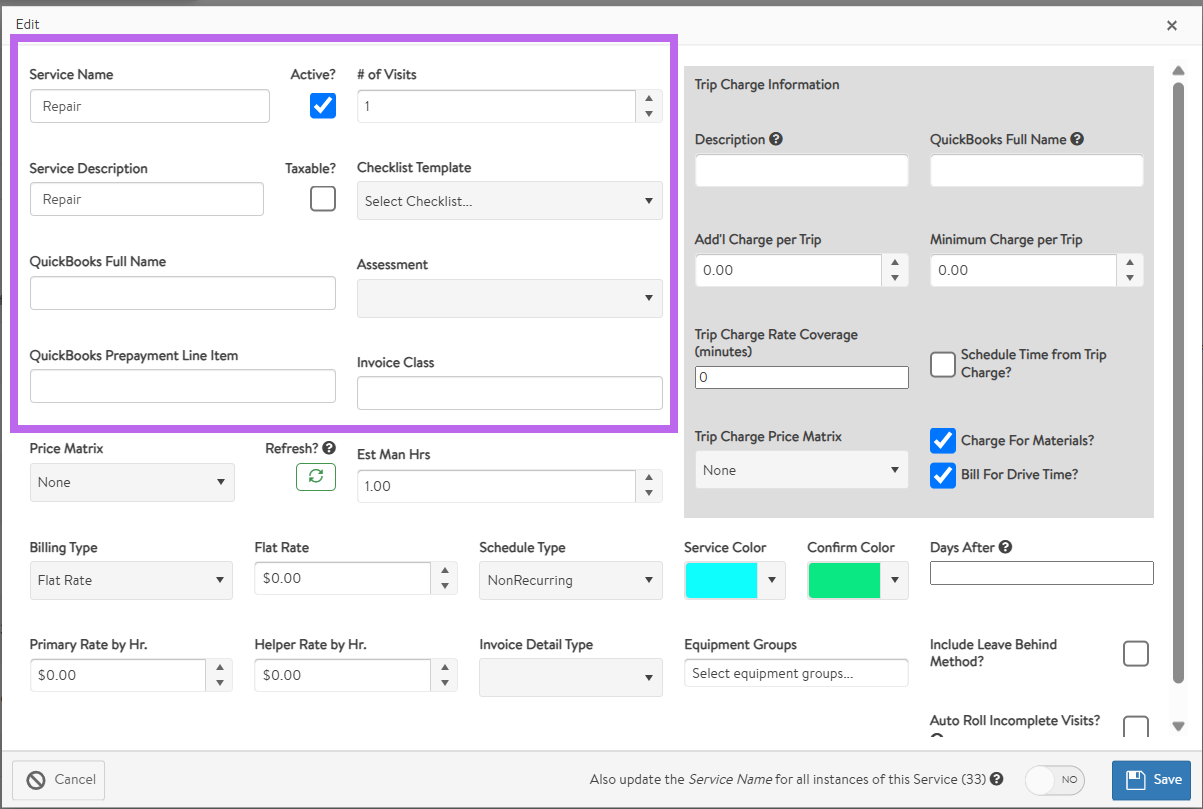Click help icon beside QuickBooks Full Name in Trip Charge
Viewport: 1203px width, 809px height.
tap(1077, 140)
